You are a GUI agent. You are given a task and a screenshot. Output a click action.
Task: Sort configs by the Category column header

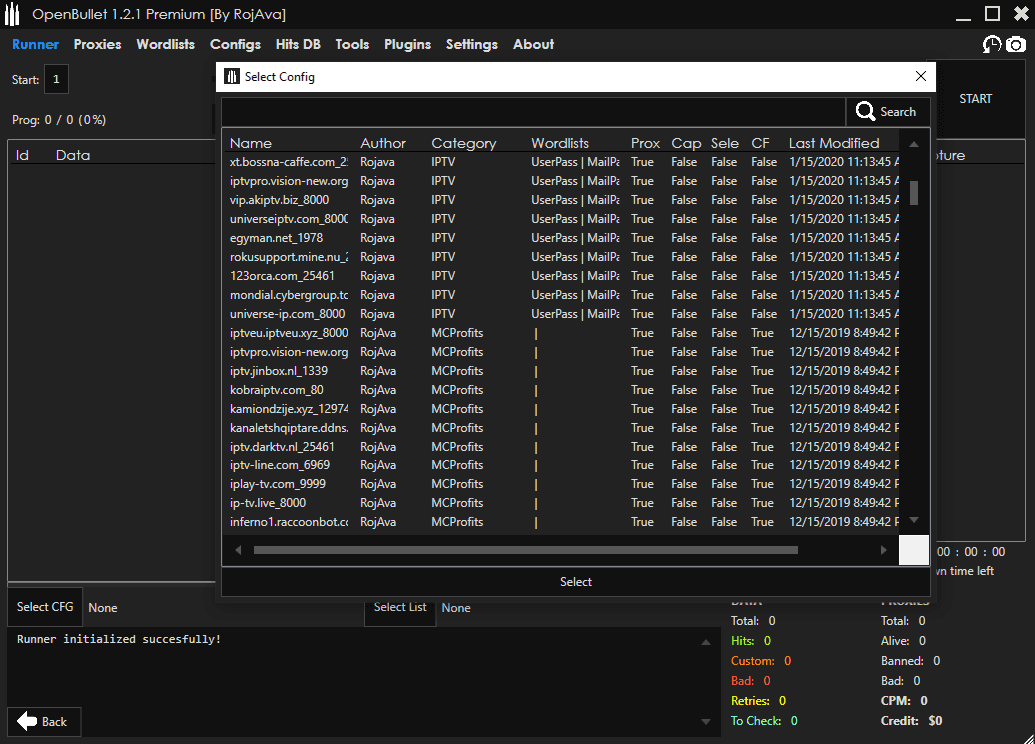[x=463, y=143]
